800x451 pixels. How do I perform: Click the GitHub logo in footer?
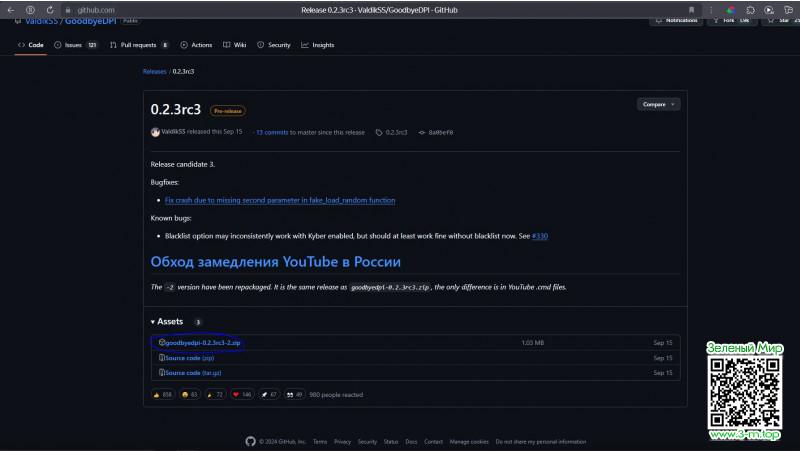click(x=250, y=441)
